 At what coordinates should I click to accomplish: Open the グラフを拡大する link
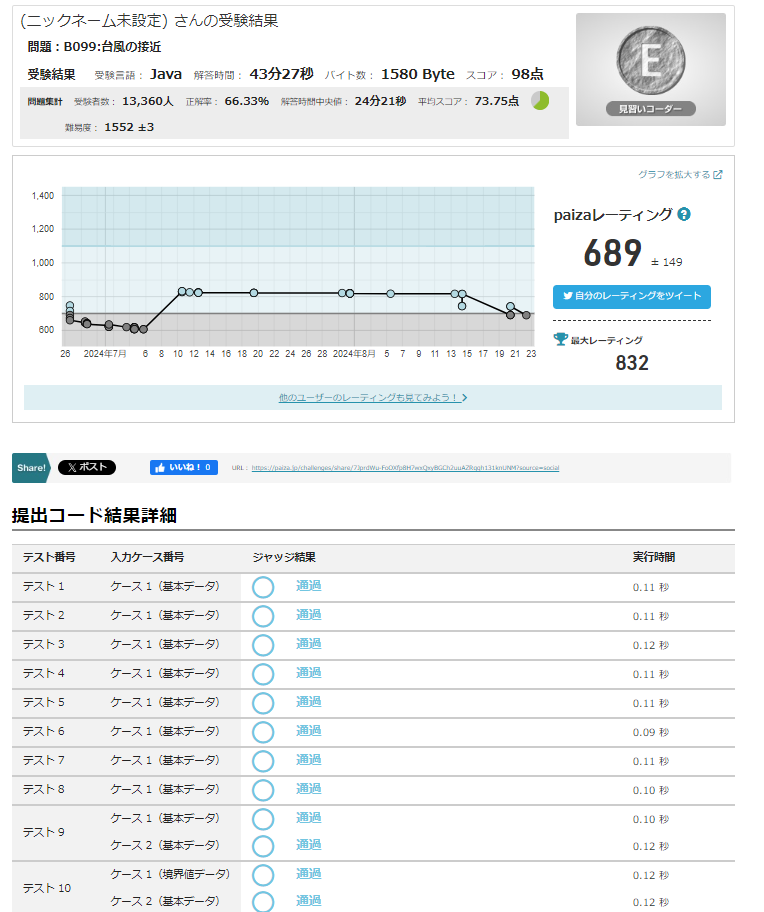[680, 174]
